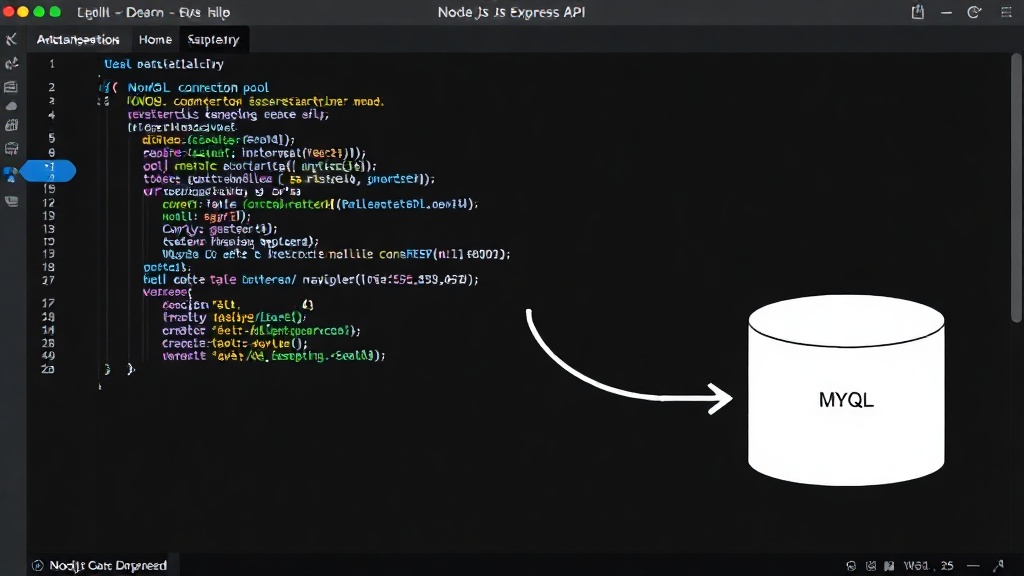Screen dimensions: 1024x576
Task: Click the grid-like sidebar icon beside line 5
Action: coord(11,125)
